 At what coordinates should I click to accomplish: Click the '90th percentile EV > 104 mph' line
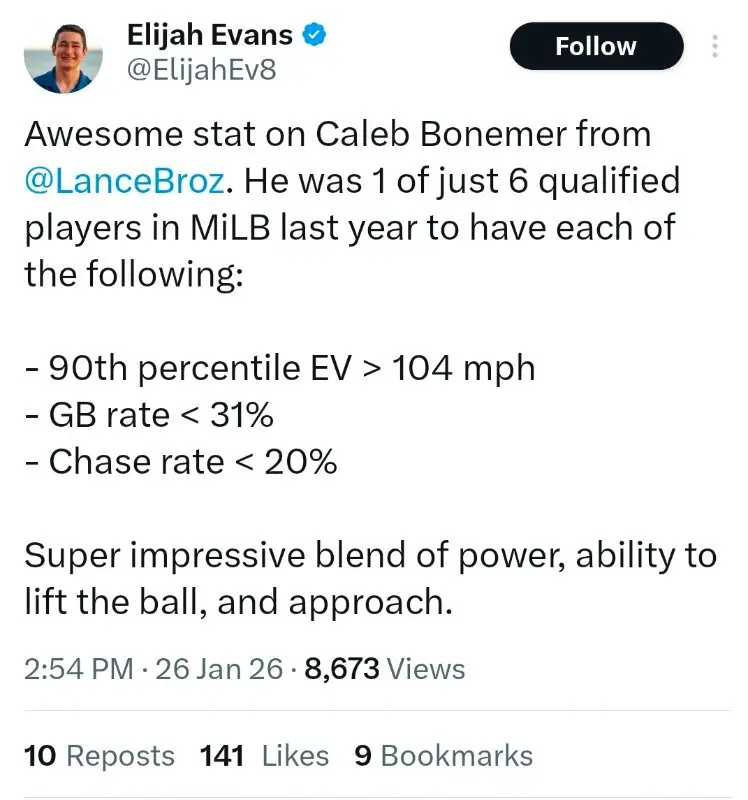[x=280, y=368]
